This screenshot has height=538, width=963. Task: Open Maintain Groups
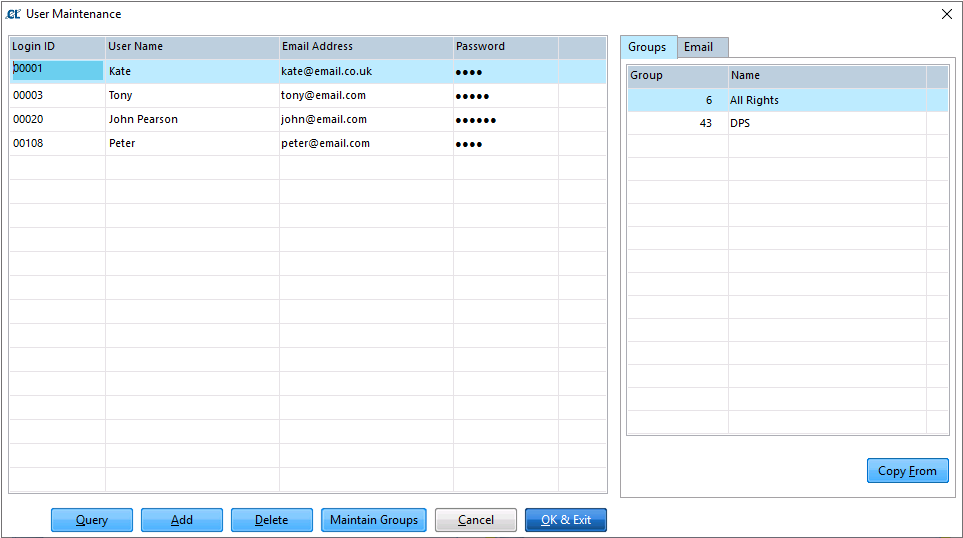(x=373, y=520)
